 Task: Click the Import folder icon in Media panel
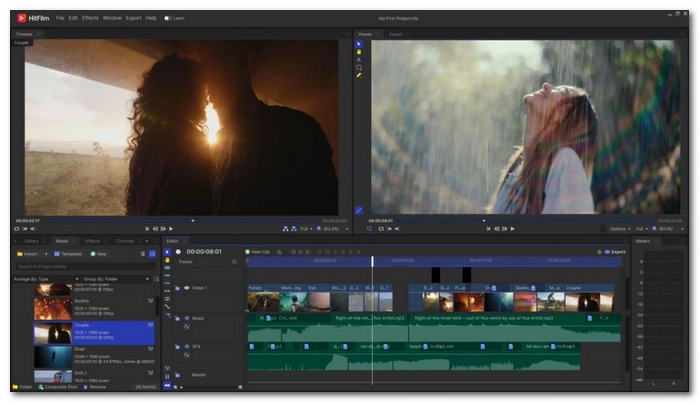point(19,253)
